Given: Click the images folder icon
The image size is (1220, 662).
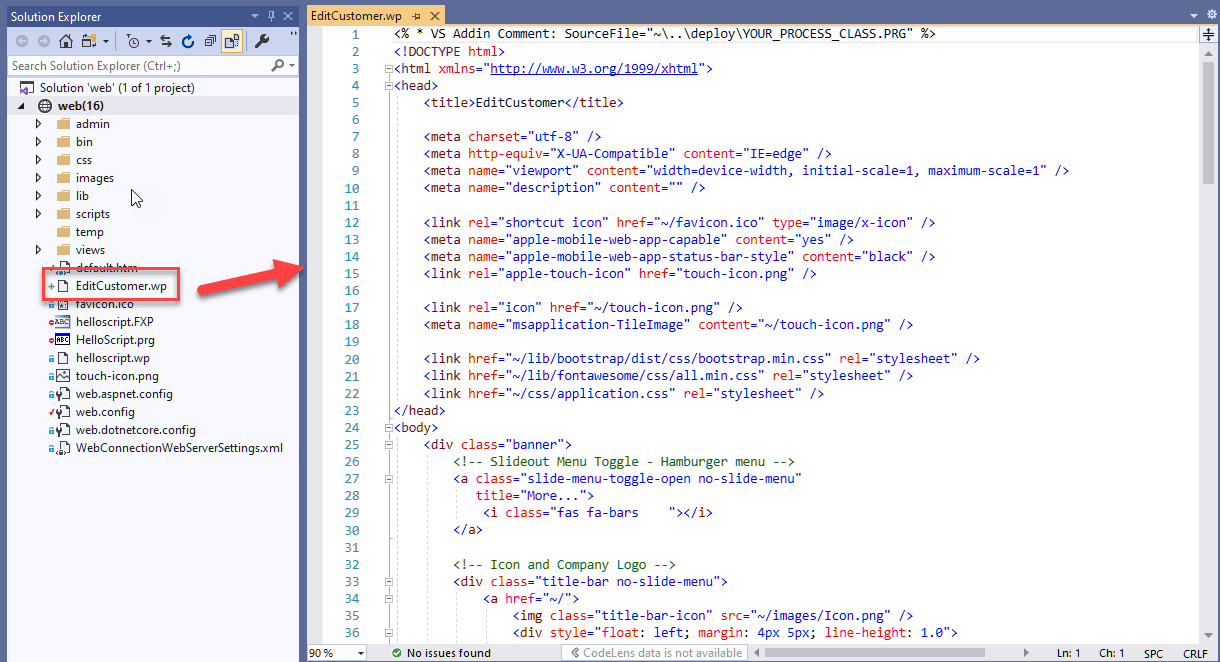Looking at the screenshot, I should (63, 178).
